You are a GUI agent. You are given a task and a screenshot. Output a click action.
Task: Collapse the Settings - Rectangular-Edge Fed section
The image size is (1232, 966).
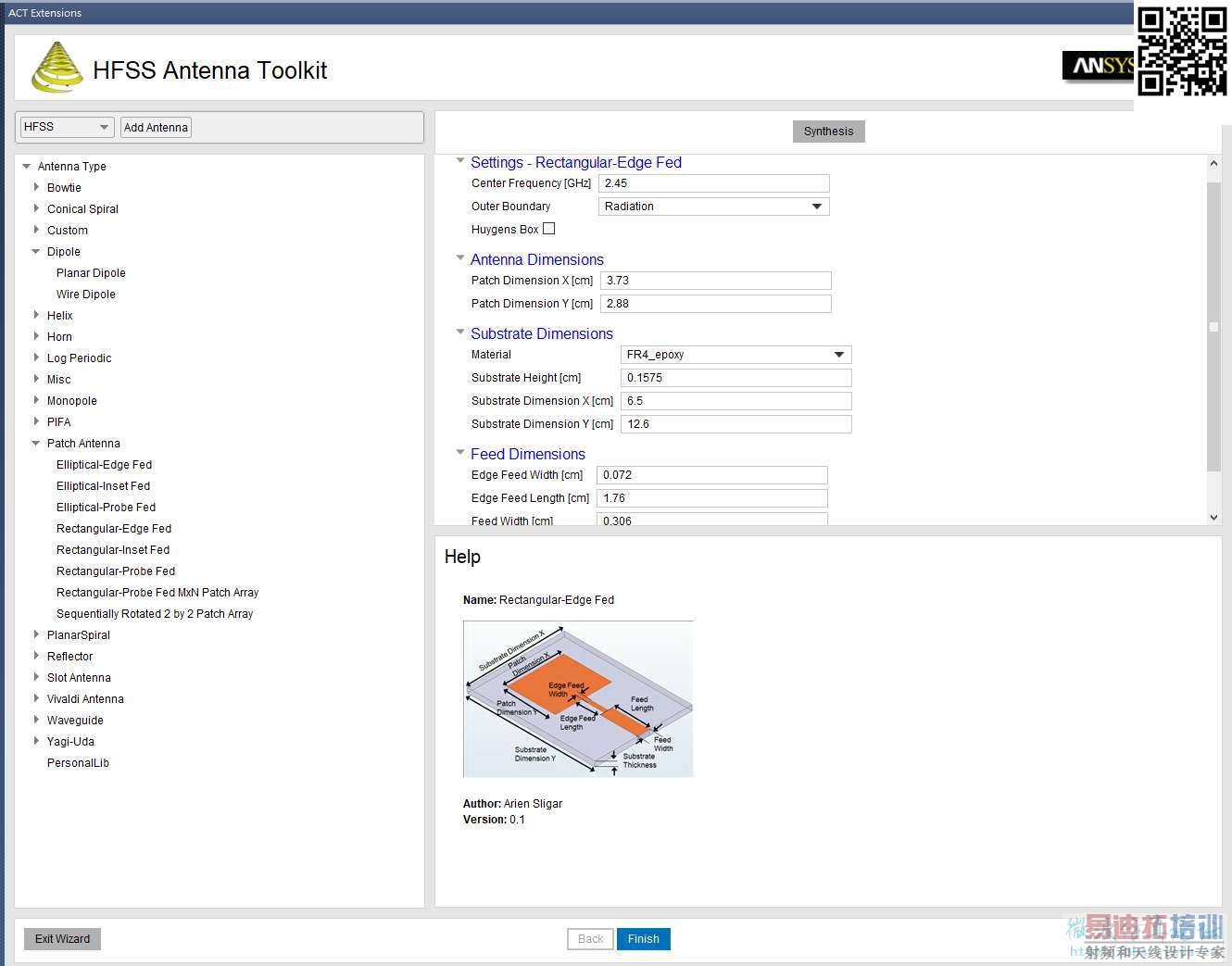click(460, 161)
